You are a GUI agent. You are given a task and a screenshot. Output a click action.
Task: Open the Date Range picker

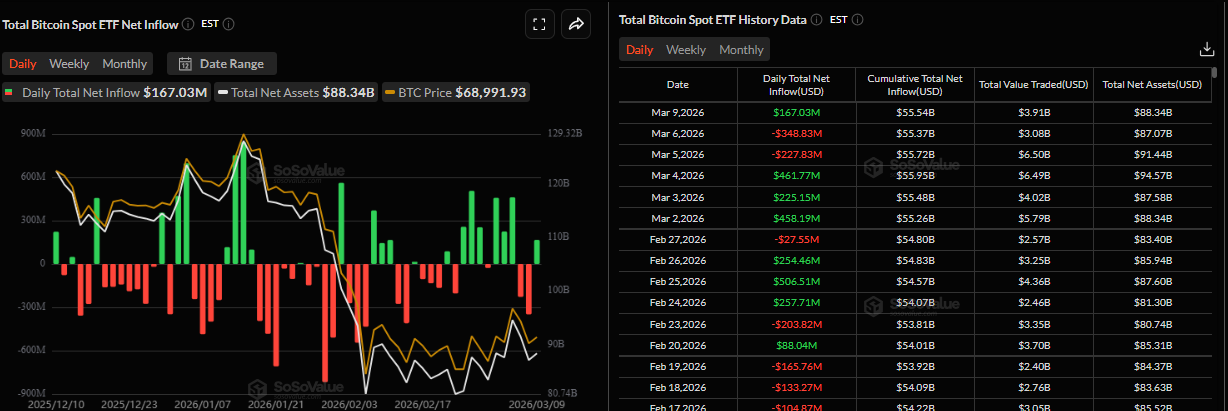tap(221, 64)
